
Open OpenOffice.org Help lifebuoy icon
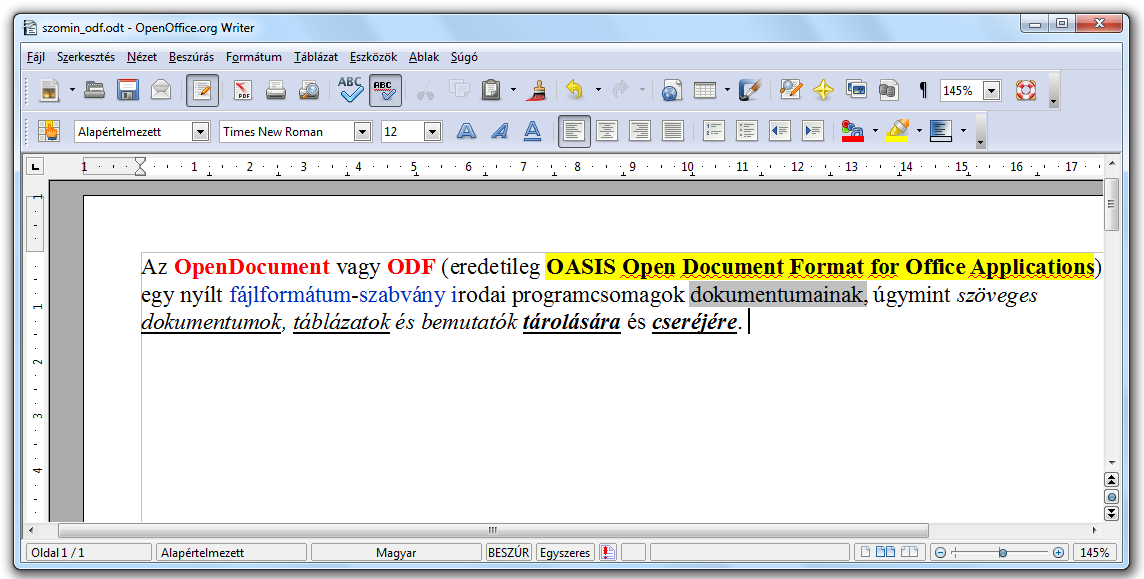pos(1026,90)
